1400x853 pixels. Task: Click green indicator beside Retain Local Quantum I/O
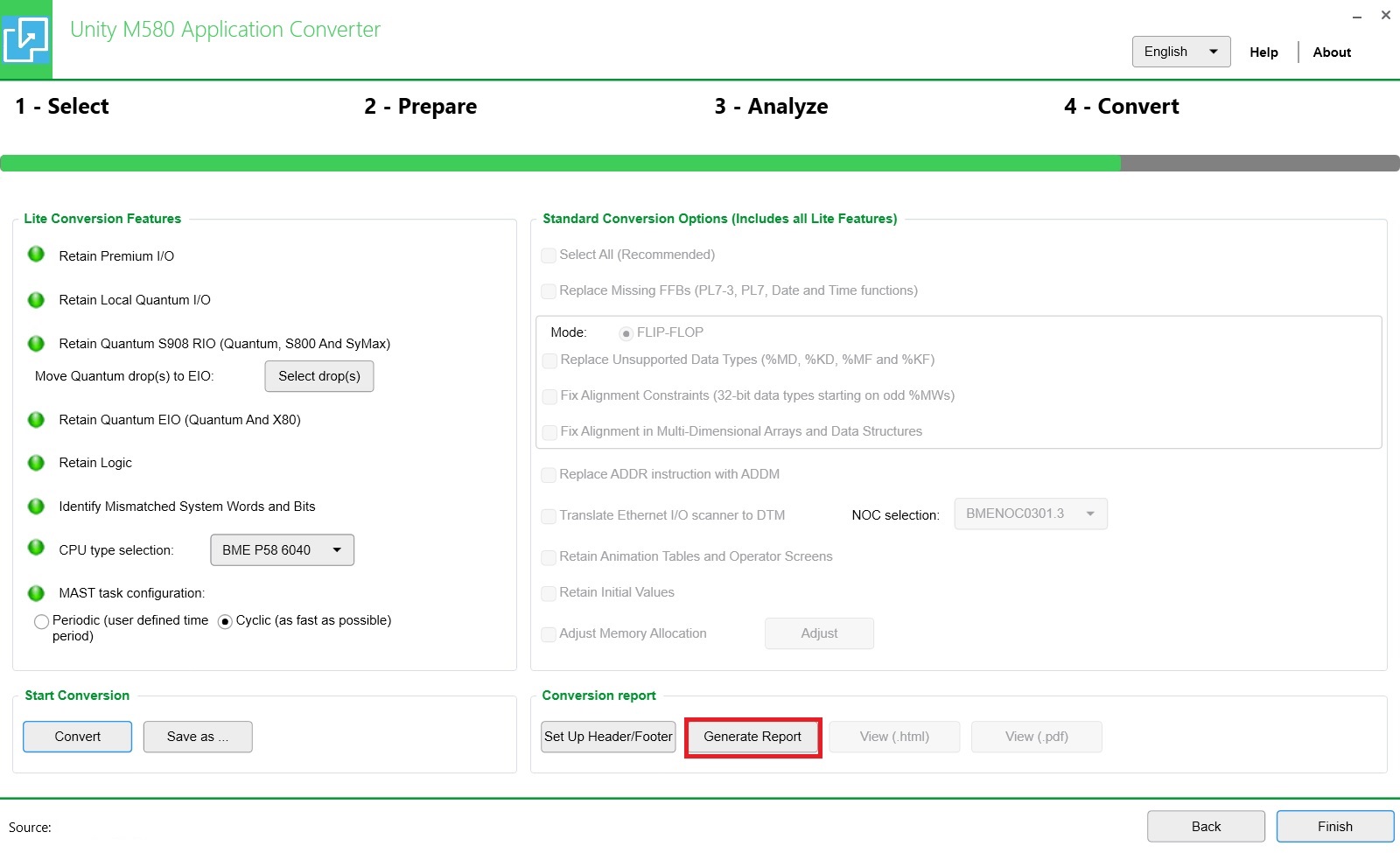(x=36, y=300)
